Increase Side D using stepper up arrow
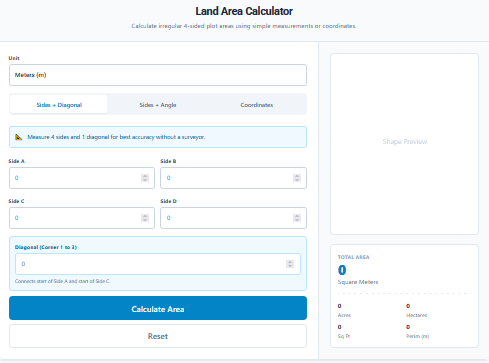Screen dimensions: 489x363 coord(297,216)
